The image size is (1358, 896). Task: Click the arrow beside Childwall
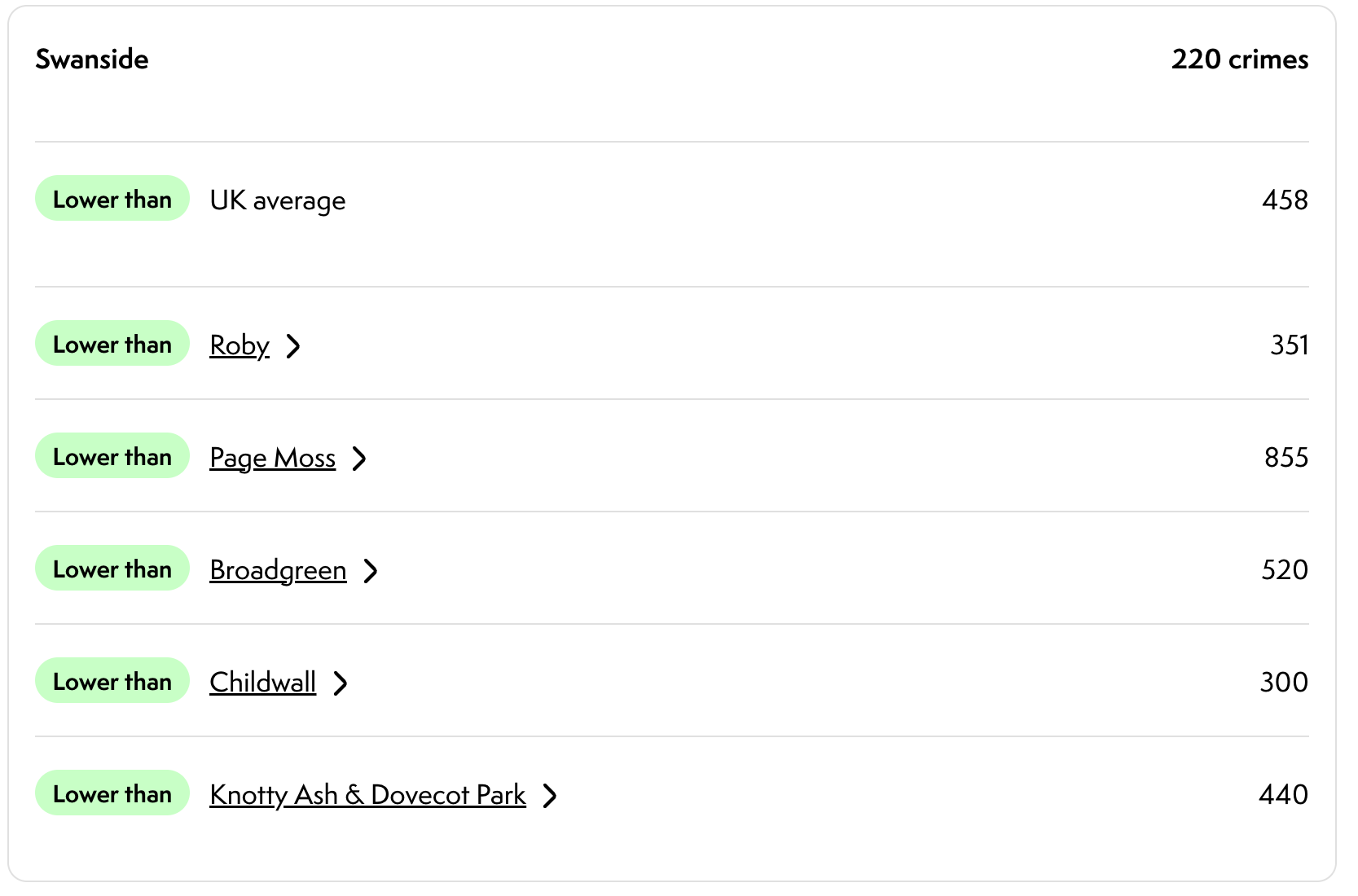click(341, 683)
